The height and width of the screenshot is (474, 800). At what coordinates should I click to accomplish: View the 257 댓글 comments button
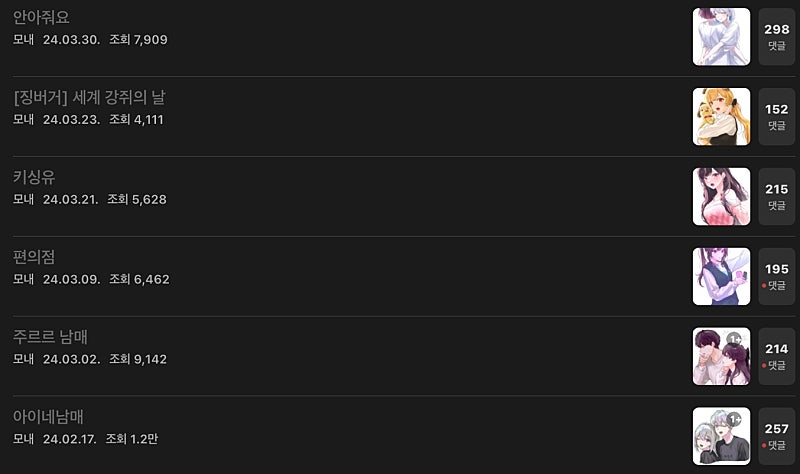[x=777, y=437]
